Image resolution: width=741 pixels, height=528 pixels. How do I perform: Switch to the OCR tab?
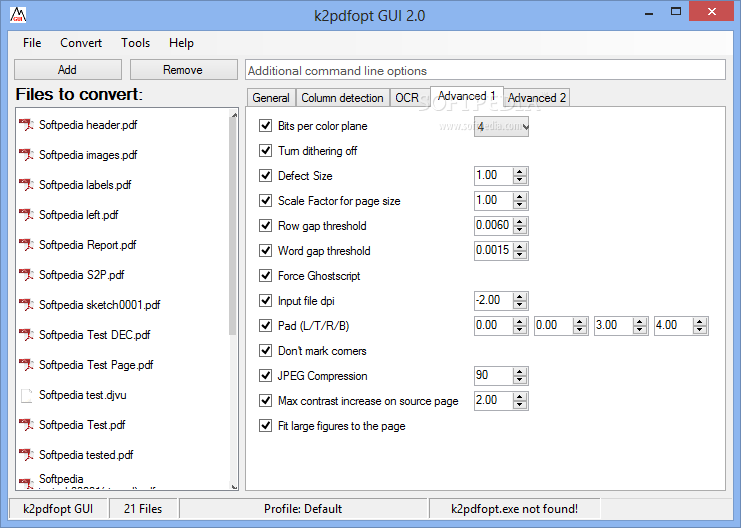coord(407,98)
